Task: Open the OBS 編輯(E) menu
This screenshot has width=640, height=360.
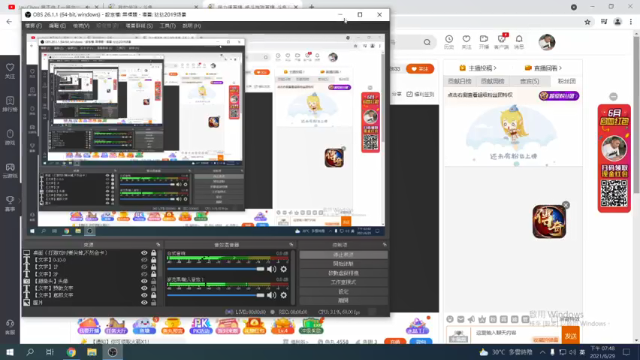Action: (x=57, y=26)
